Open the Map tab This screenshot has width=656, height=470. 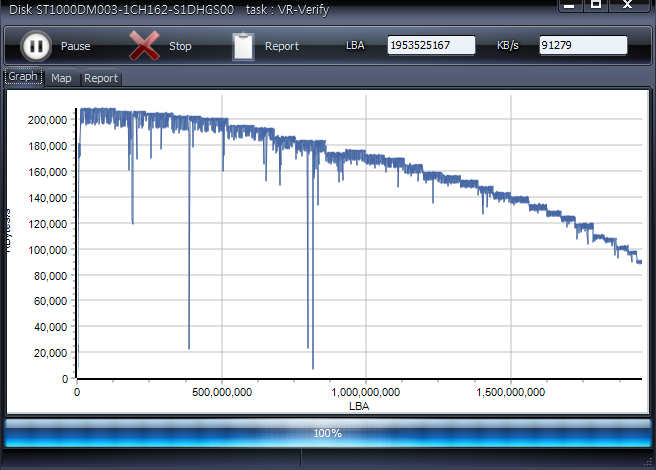click(61, 78)
